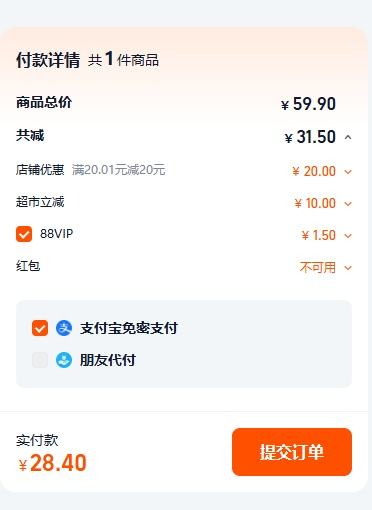Viewport: 372px width, 510px height.
Task: Click the ¥20.00 store discount amount
Action: click(x=314, y=171)
